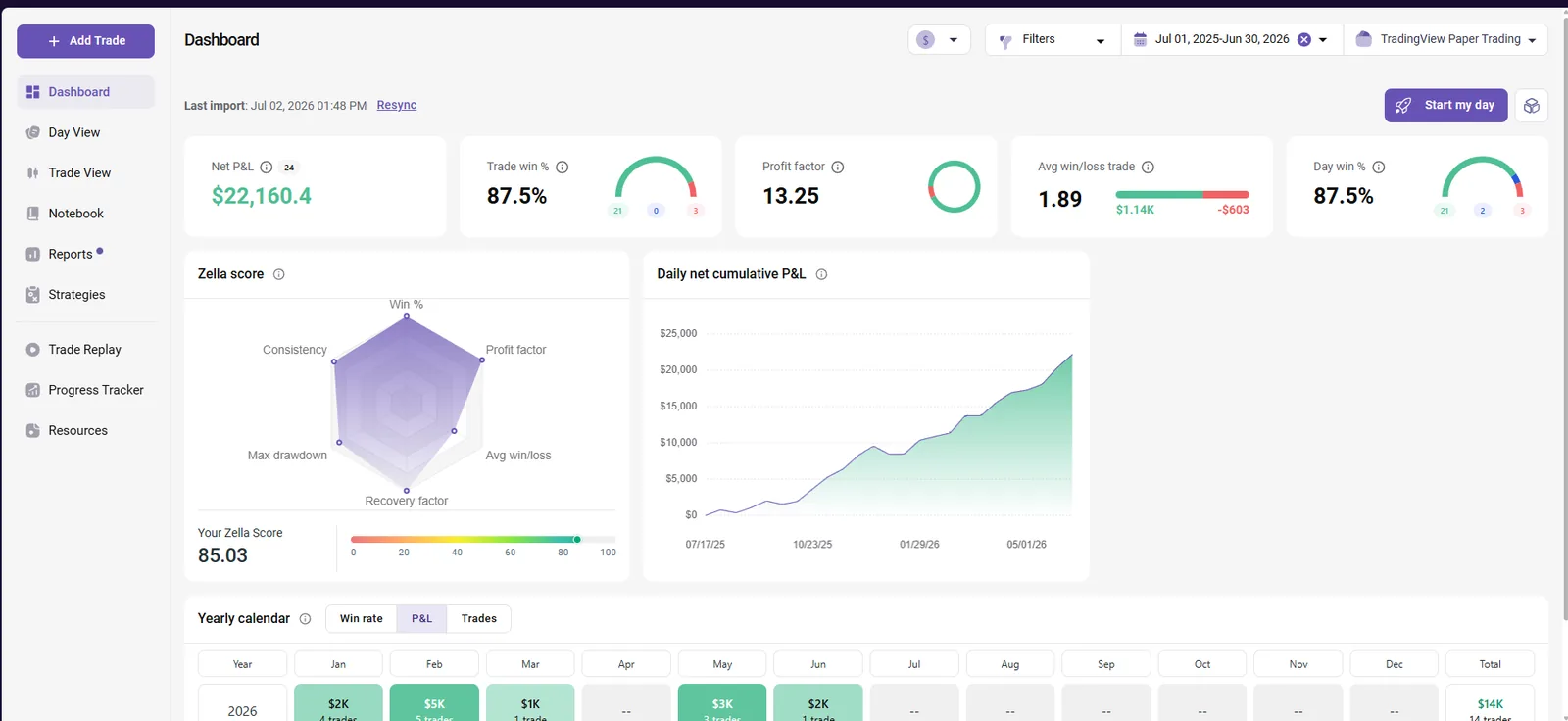Click the Resources icon in sidebar

point(32,430)
